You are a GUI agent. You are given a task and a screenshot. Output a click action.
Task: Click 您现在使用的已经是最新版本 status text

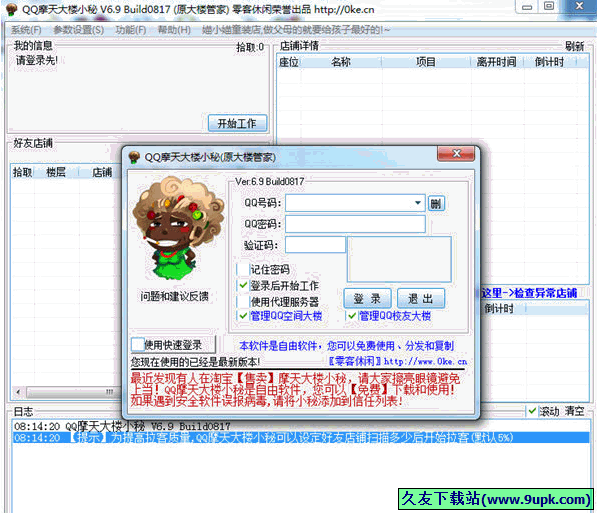click(x=195, y=361)
